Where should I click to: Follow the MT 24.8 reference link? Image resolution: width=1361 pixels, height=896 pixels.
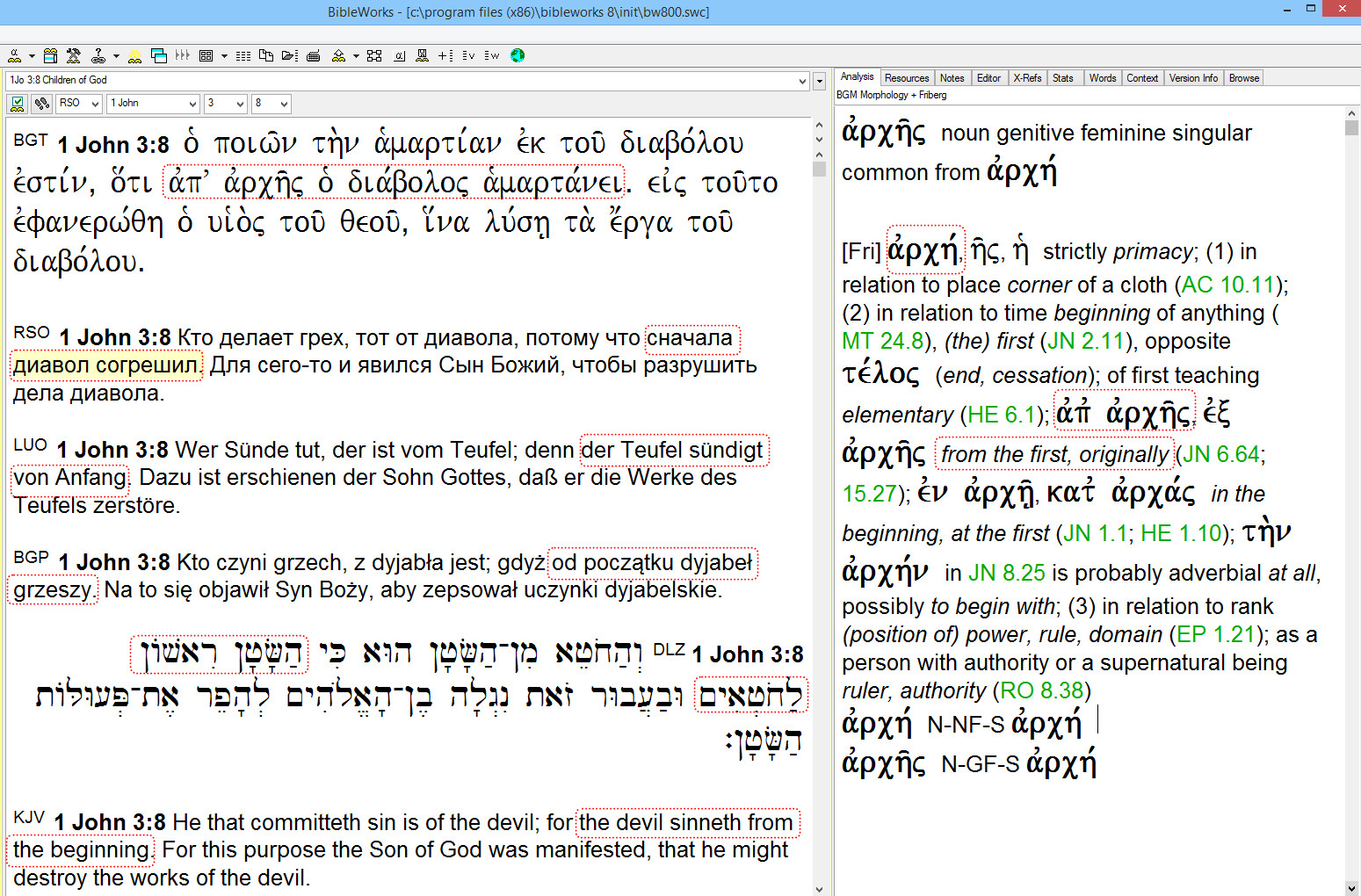click(883, 341)
